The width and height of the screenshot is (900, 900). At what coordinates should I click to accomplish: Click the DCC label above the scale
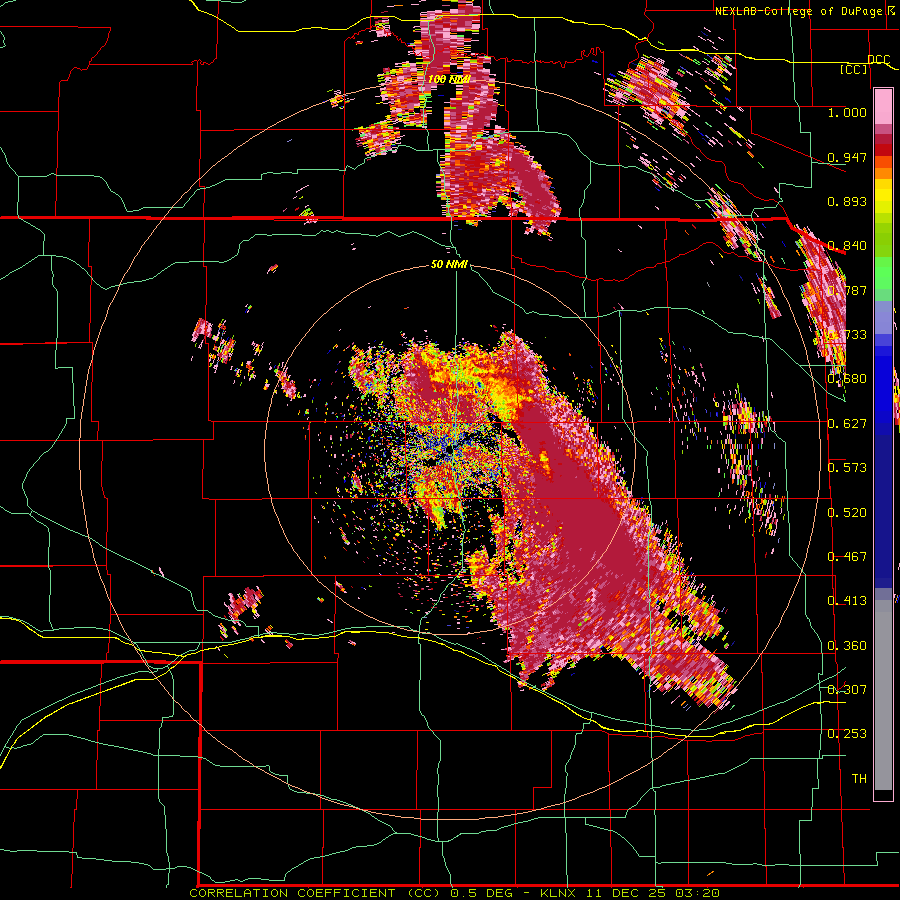point(878,59)
